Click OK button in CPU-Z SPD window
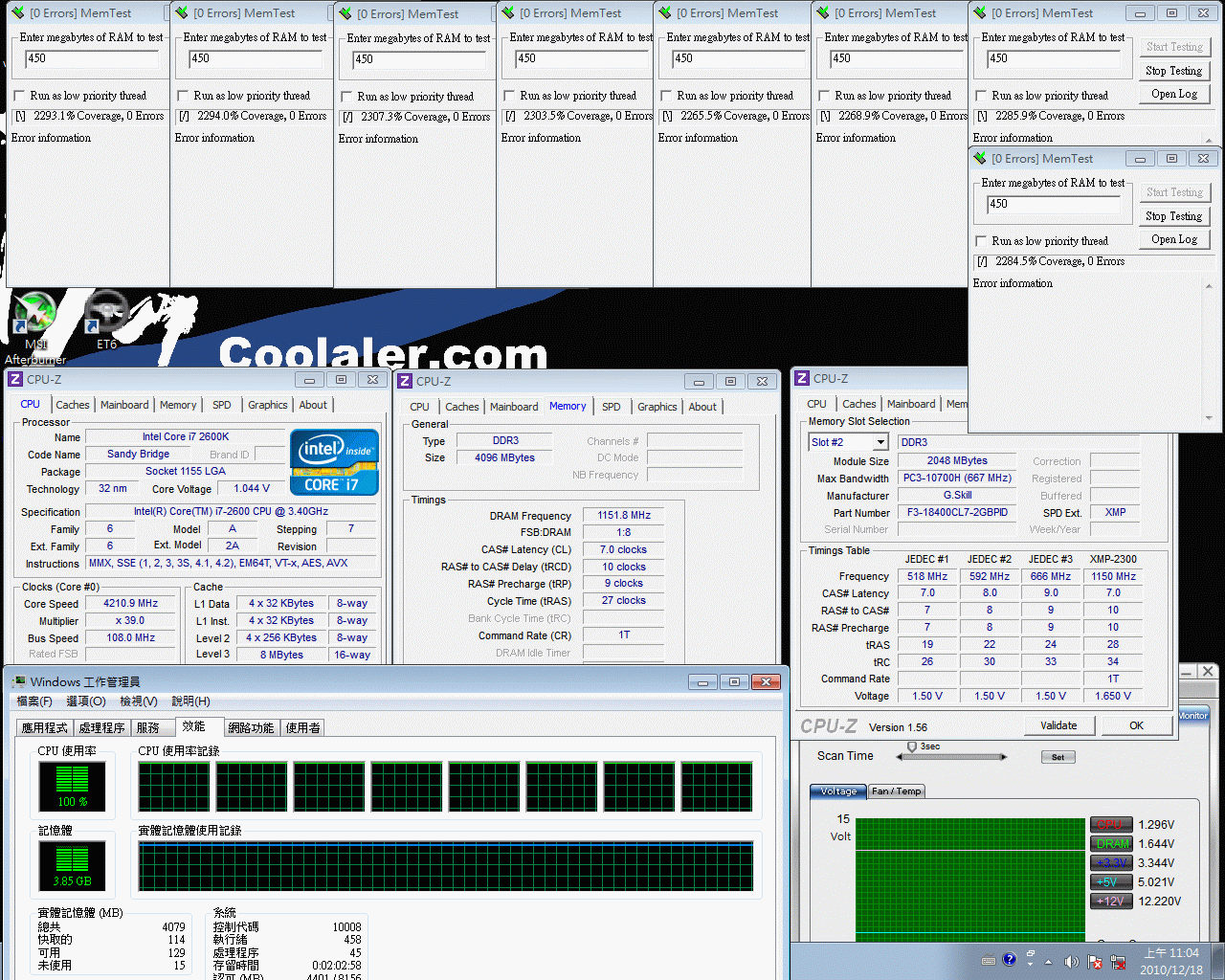1225x980 pixels. (1136, 725)
